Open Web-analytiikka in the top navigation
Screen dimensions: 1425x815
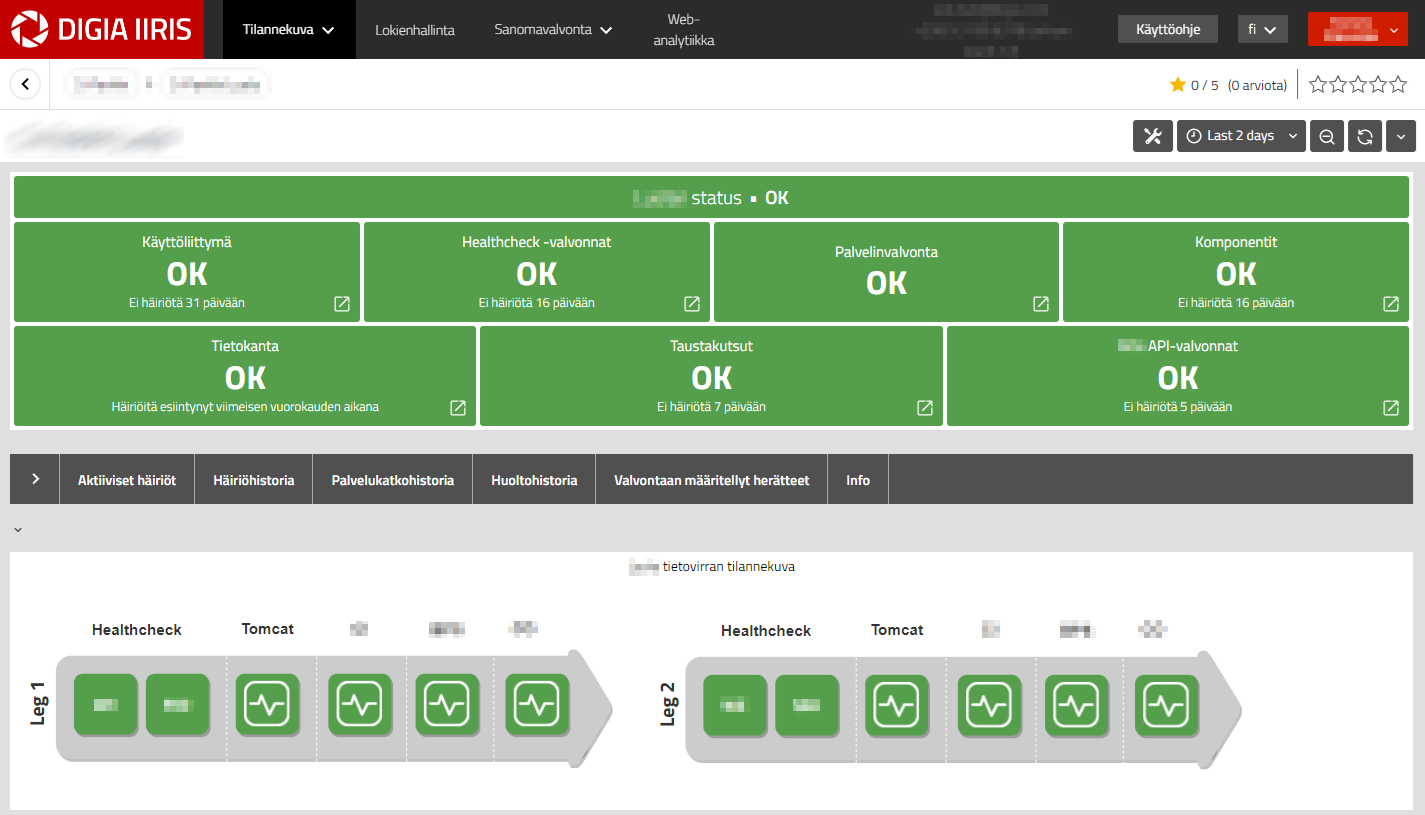pos(684,30)
